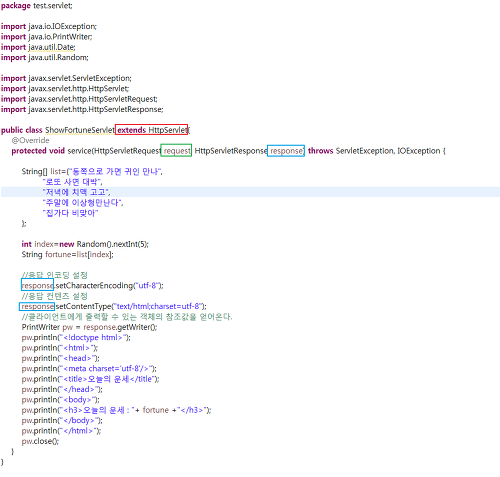Select the "동쪽으로 가면 귀인 만나" string
Image resolution: width=500 pixels, height=477 pixels.
click(x=115, y=172)
